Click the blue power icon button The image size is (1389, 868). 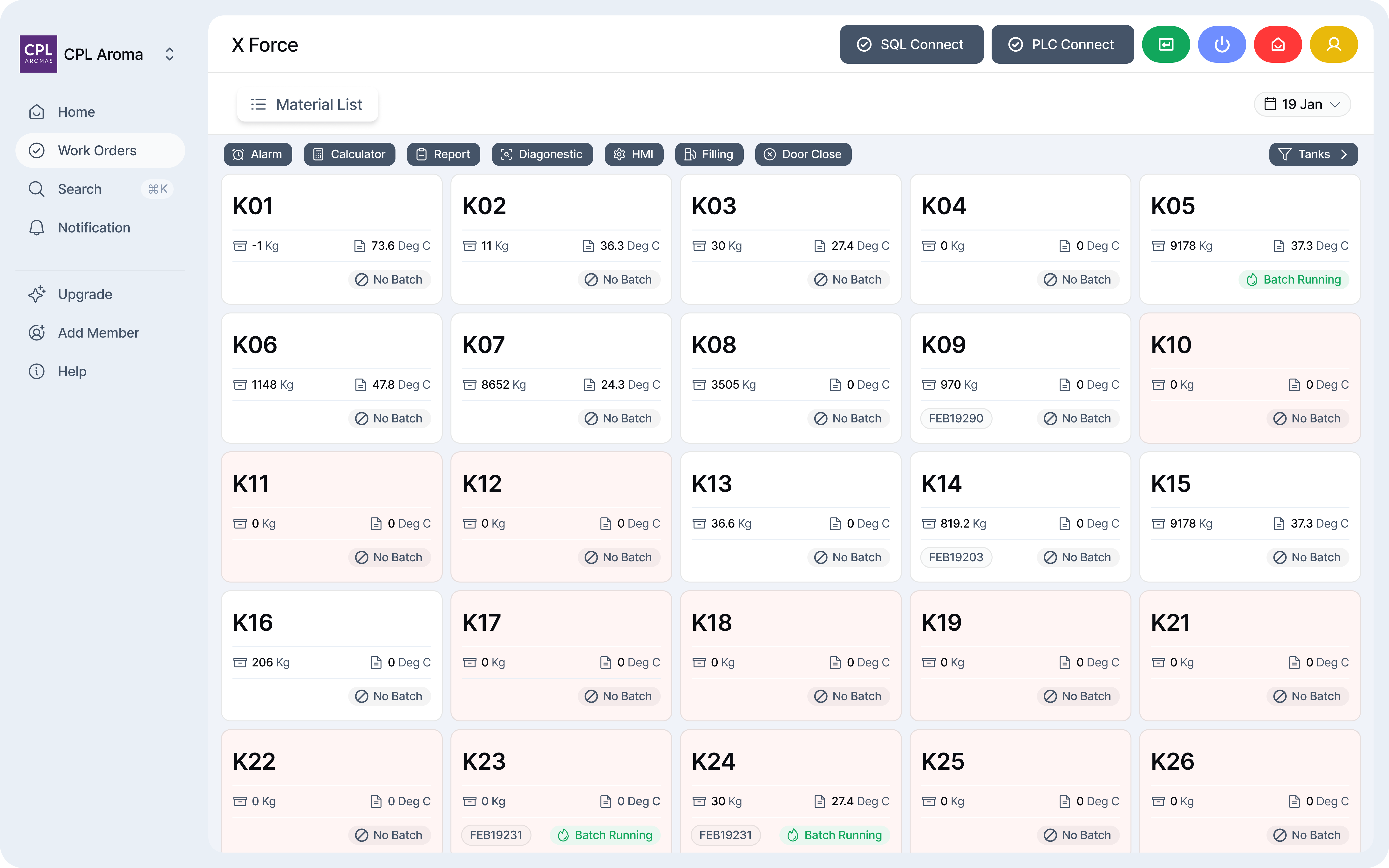[1222, 44]
